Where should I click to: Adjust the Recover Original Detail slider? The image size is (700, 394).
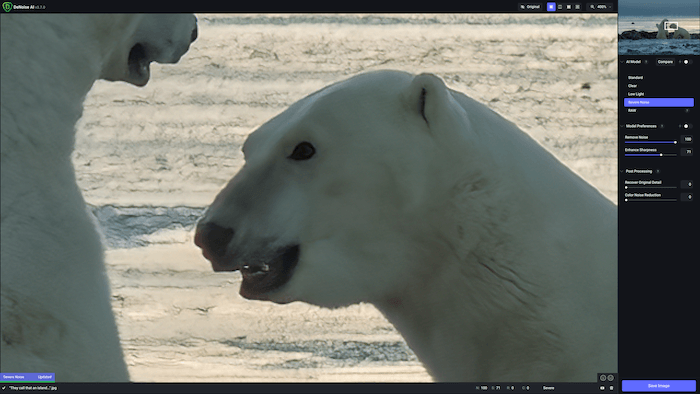(x=650, y=187)
